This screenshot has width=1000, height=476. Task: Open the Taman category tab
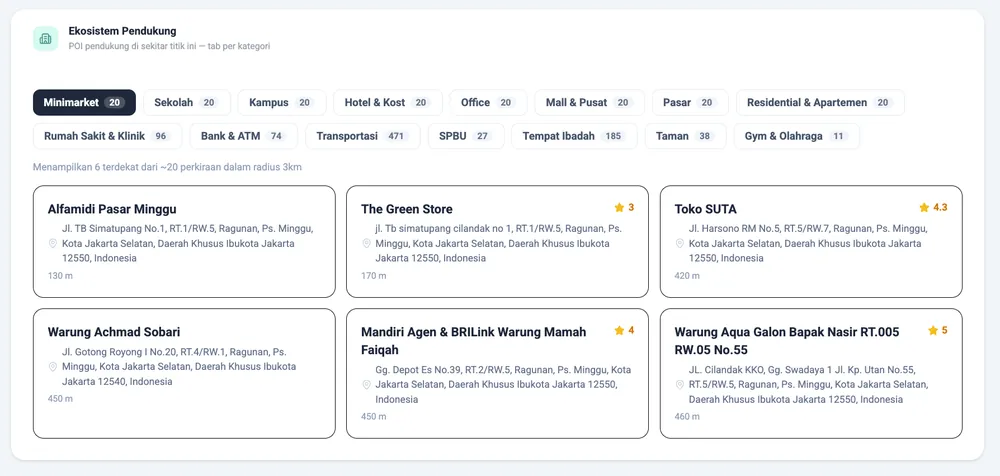(686, 136)
